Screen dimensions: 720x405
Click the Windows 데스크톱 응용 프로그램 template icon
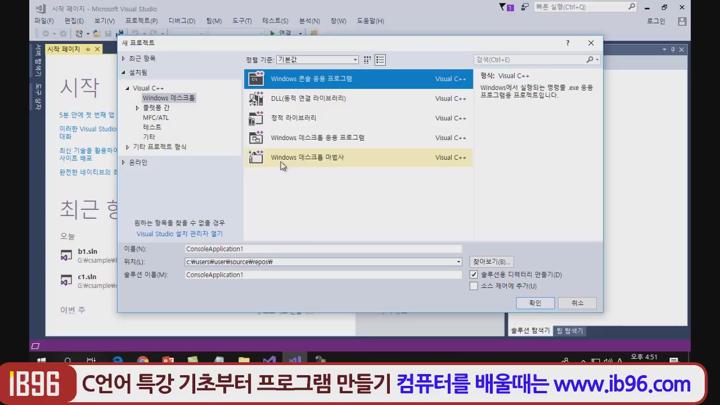[x=256, y=138]
